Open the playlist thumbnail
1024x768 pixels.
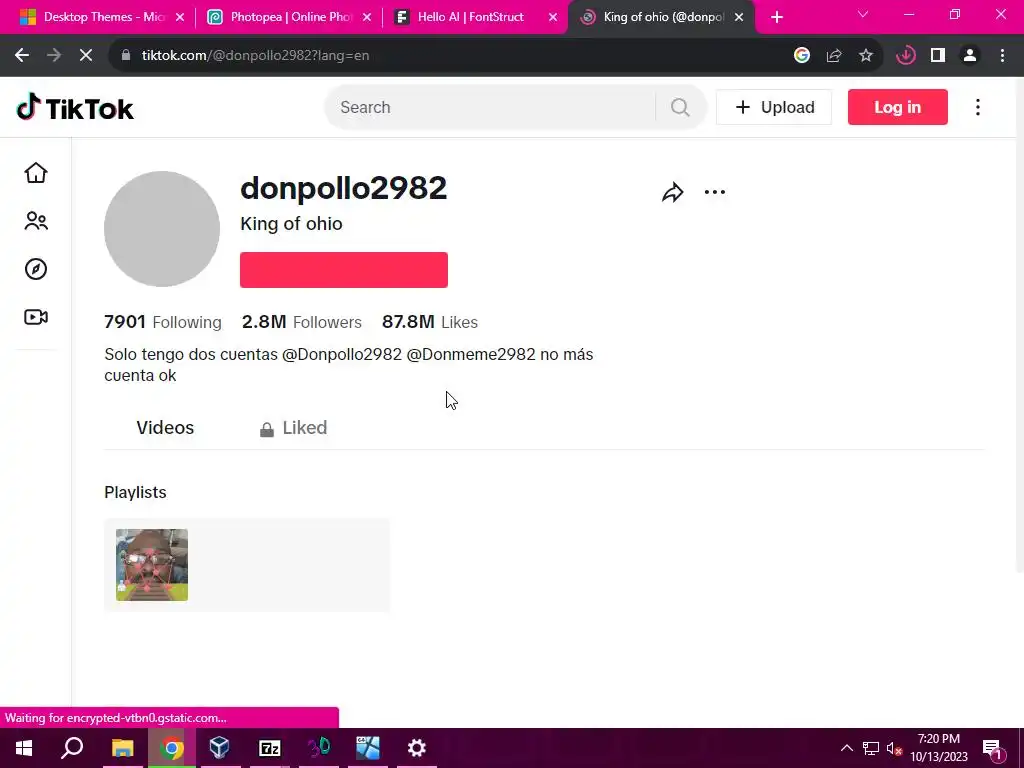click(152, 565)
